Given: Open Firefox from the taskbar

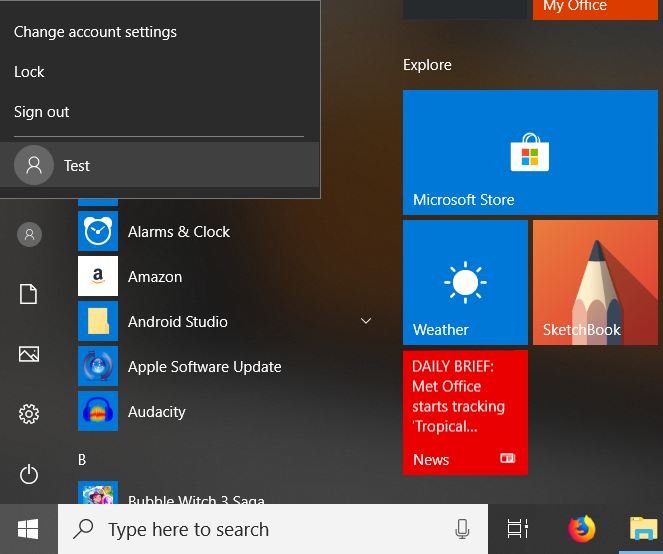Looking at the screenshot, I should point(581,529).
